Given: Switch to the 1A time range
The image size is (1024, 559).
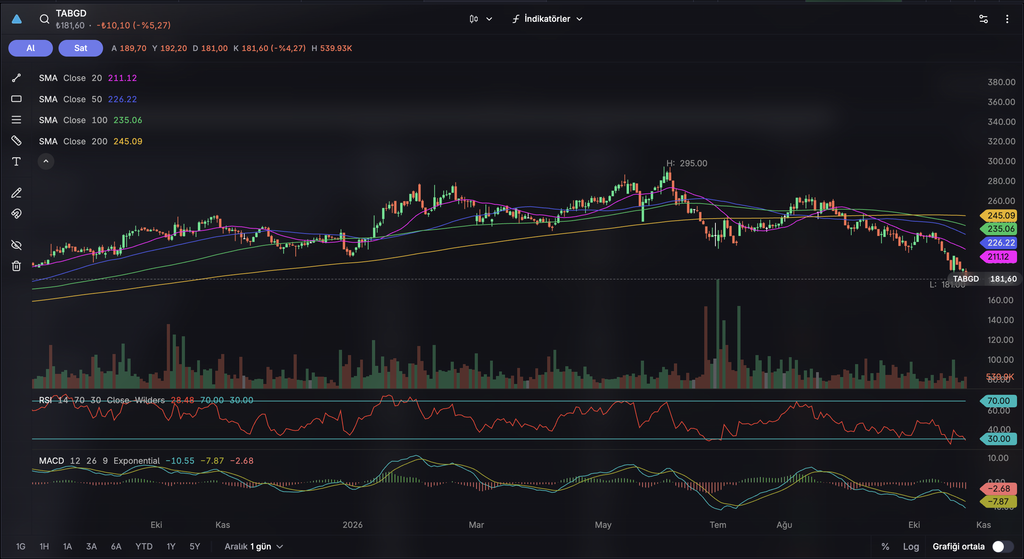Looking at the screenshot, I should (67, 547).
